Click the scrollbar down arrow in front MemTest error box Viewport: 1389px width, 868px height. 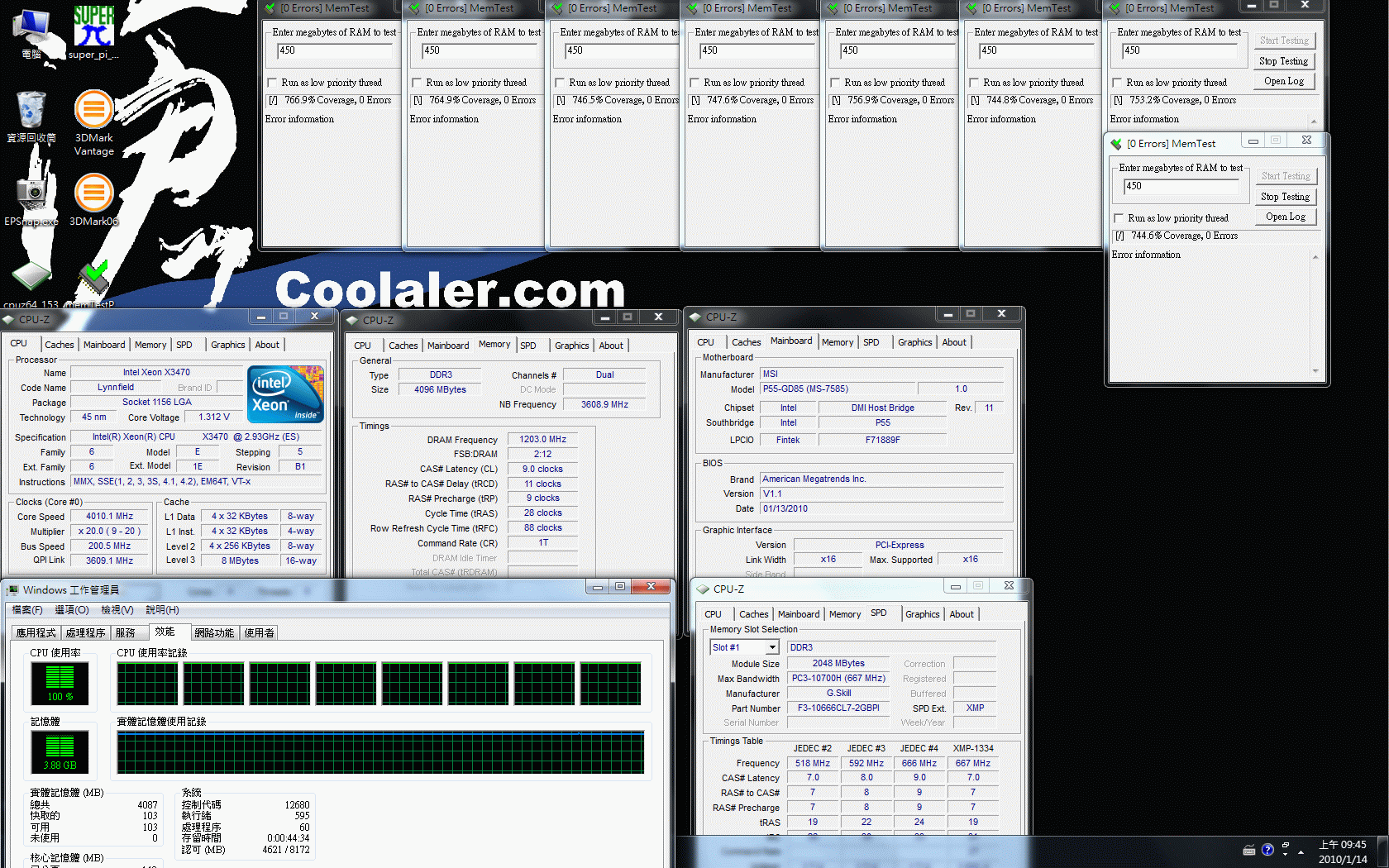tap(1315, 371)
